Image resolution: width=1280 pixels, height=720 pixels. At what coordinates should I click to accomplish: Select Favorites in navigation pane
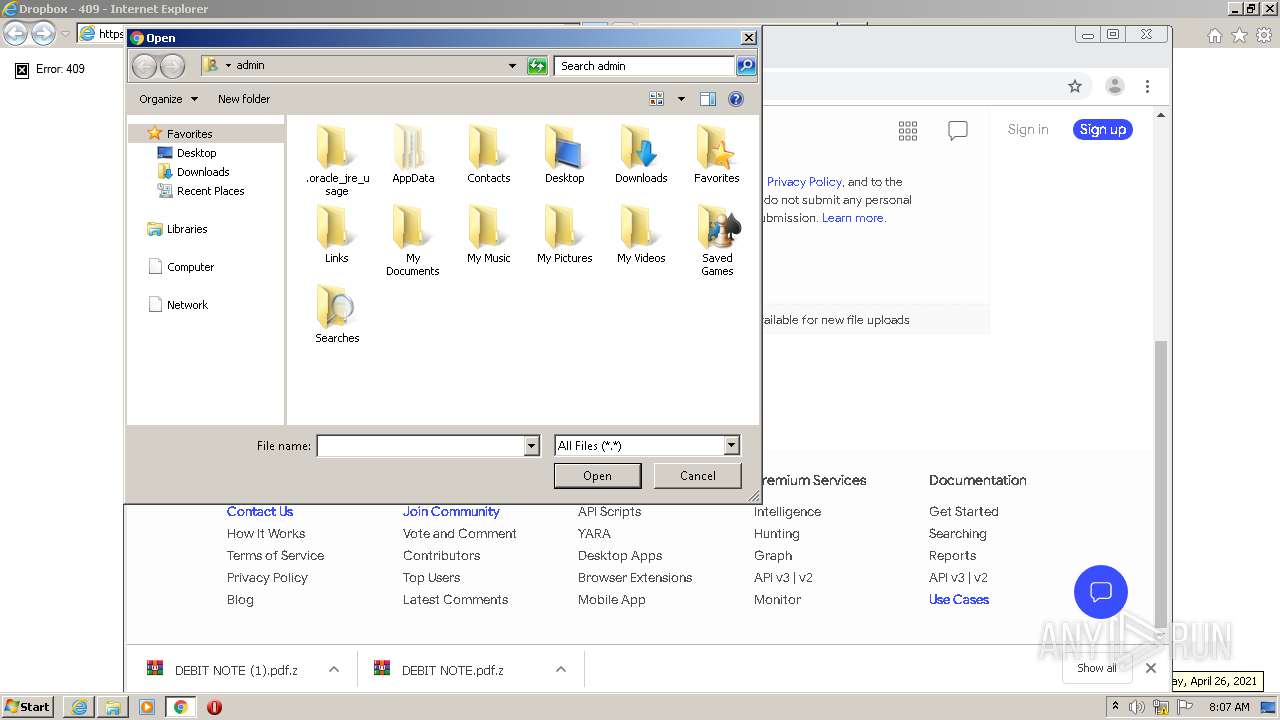click(x=189, y=134)
